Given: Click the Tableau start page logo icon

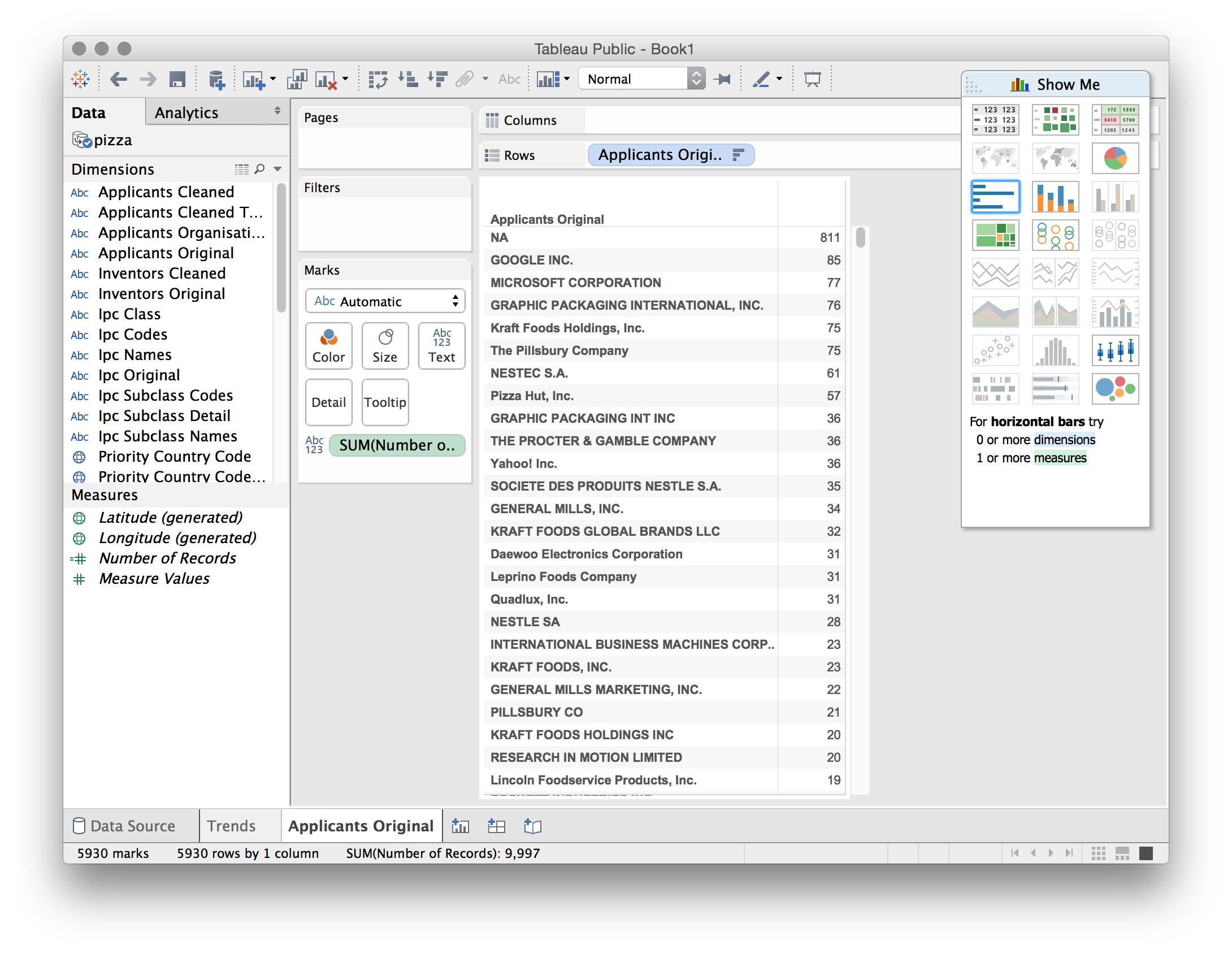Looking at the screenshot, I should coord(80,79).
